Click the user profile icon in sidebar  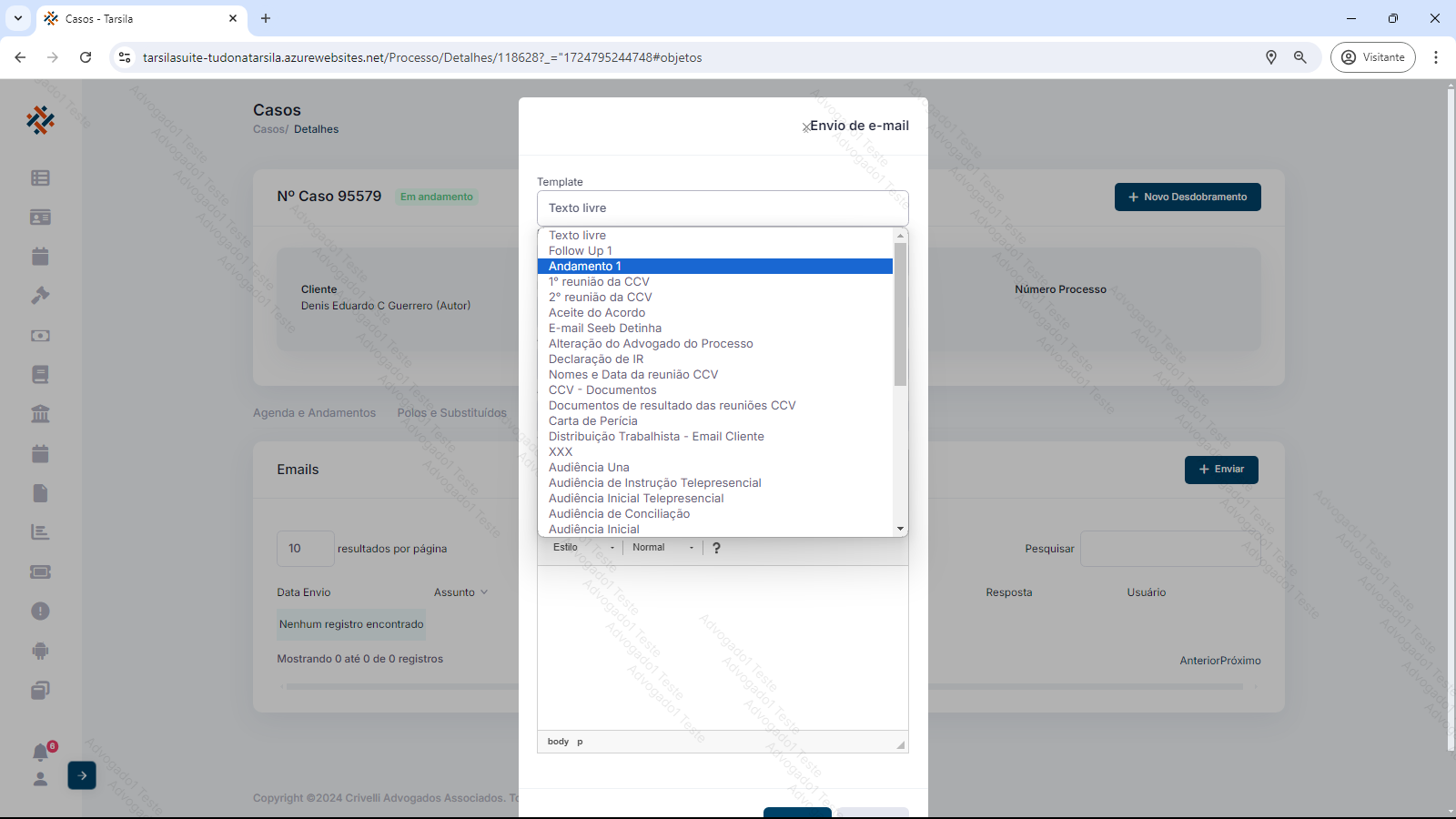click(x=40, y=779)
